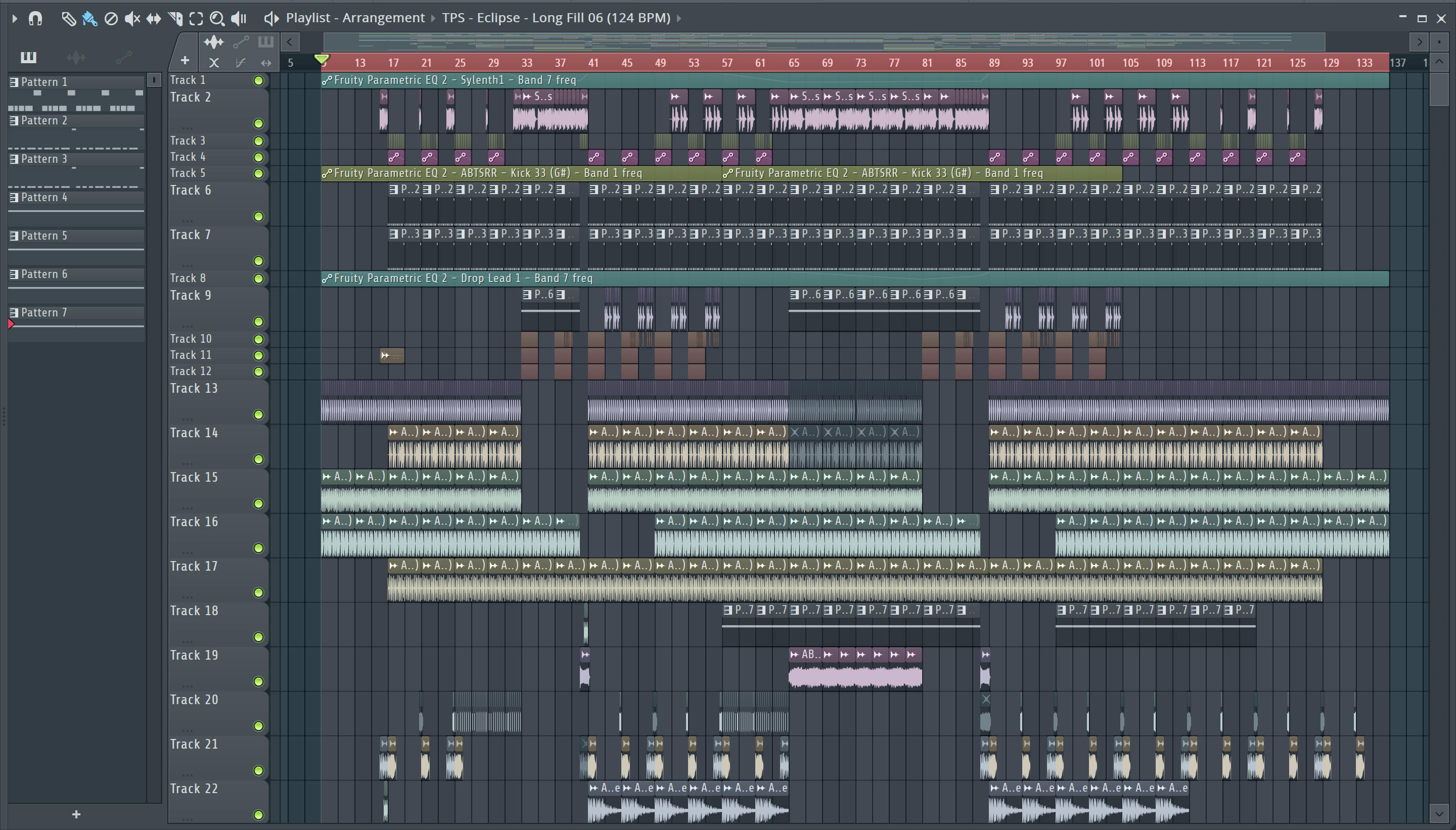Select the Slip tool
Screen dimensions: 1456x830
(x=153, y=19)
